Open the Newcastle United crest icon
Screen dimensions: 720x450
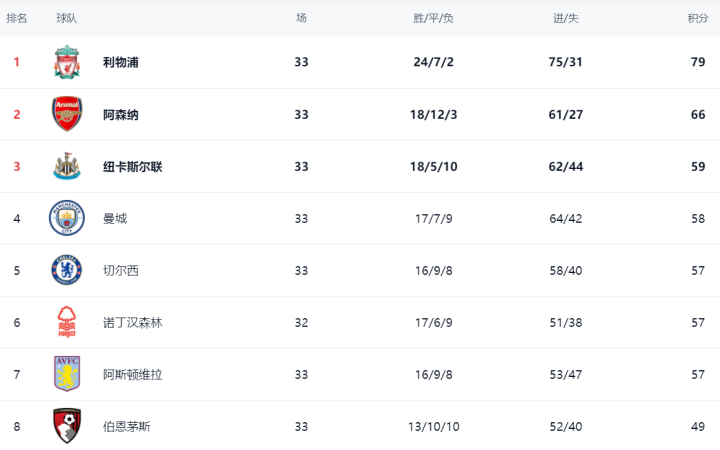67,166
